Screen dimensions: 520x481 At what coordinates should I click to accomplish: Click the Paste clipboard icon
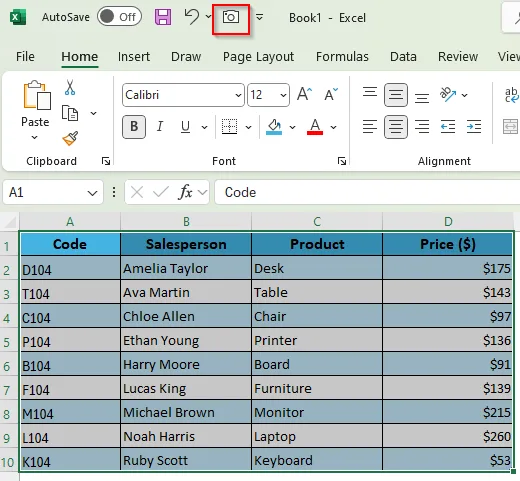click(36, 95)
